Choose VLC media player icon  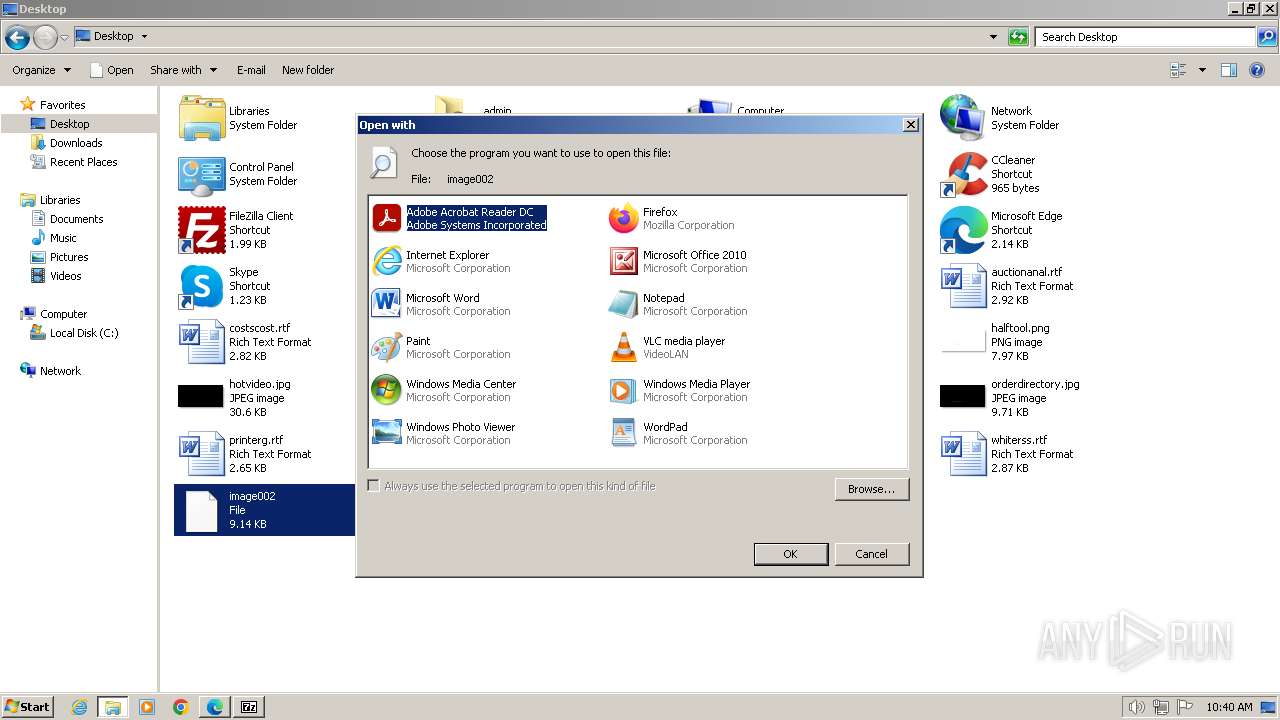[x=624, y=347]
